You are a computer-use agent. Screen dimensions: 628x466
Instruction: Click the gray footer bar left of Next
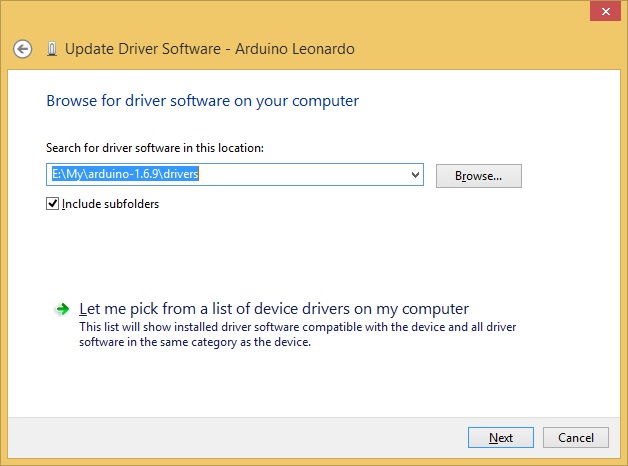pos(236,438)
